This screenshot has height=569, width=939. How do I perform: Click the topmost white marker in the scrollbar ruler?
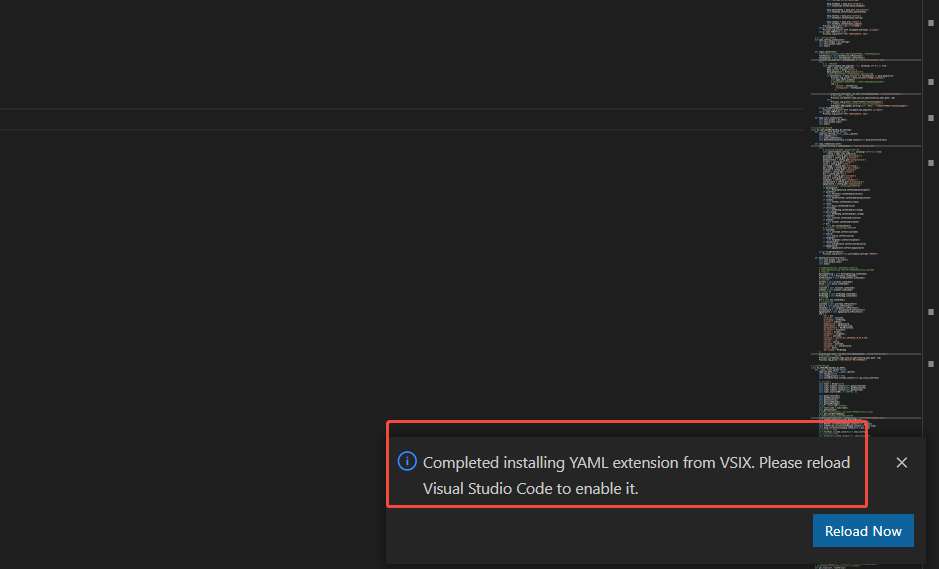click(x=931, y=23)
